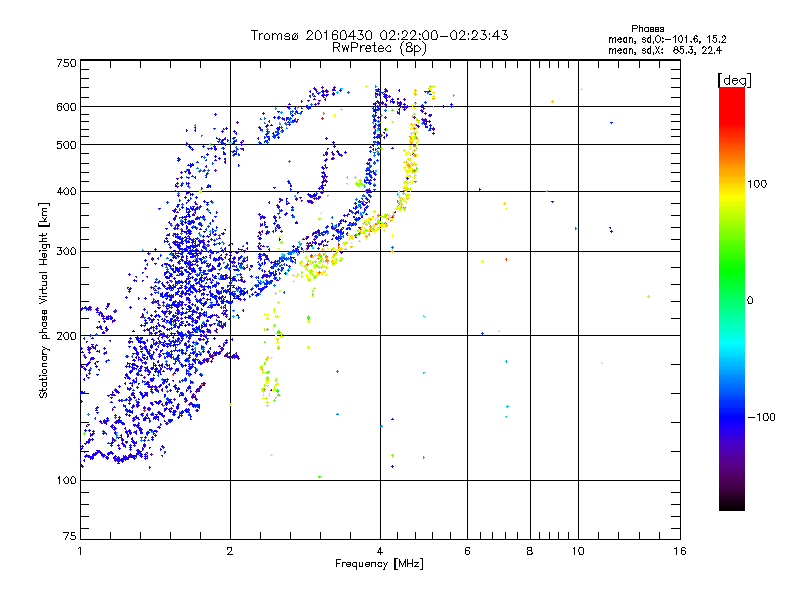
Task: Select the y-axis tick label "200"
Action: pos(66,336)
